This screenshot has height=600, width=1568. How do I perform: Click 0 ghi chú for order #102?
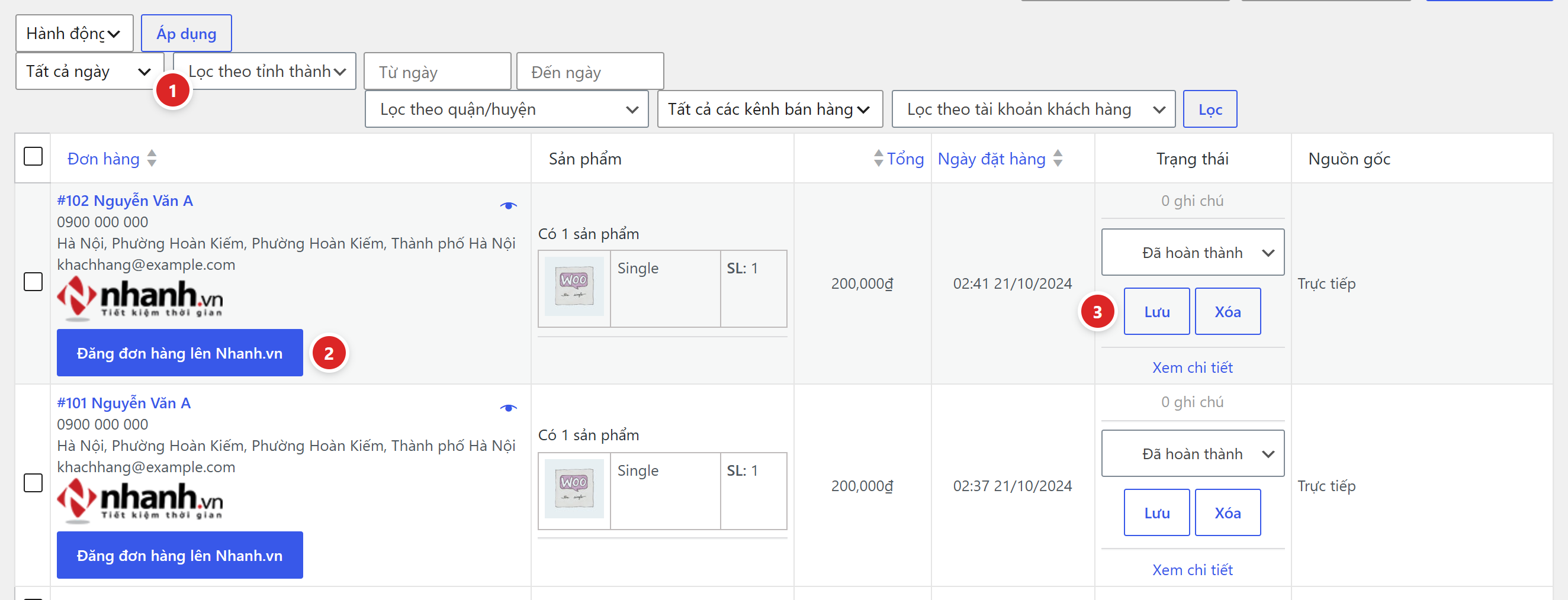point(1192,201)
